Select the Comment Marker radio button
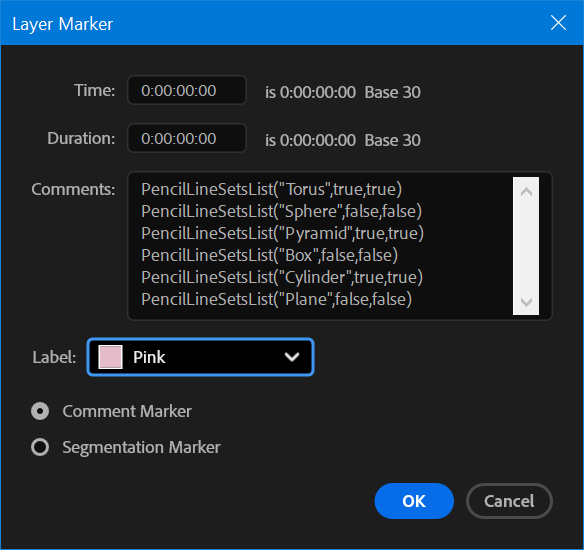Viewport: 584px width, 550px height. click(40, 411)
